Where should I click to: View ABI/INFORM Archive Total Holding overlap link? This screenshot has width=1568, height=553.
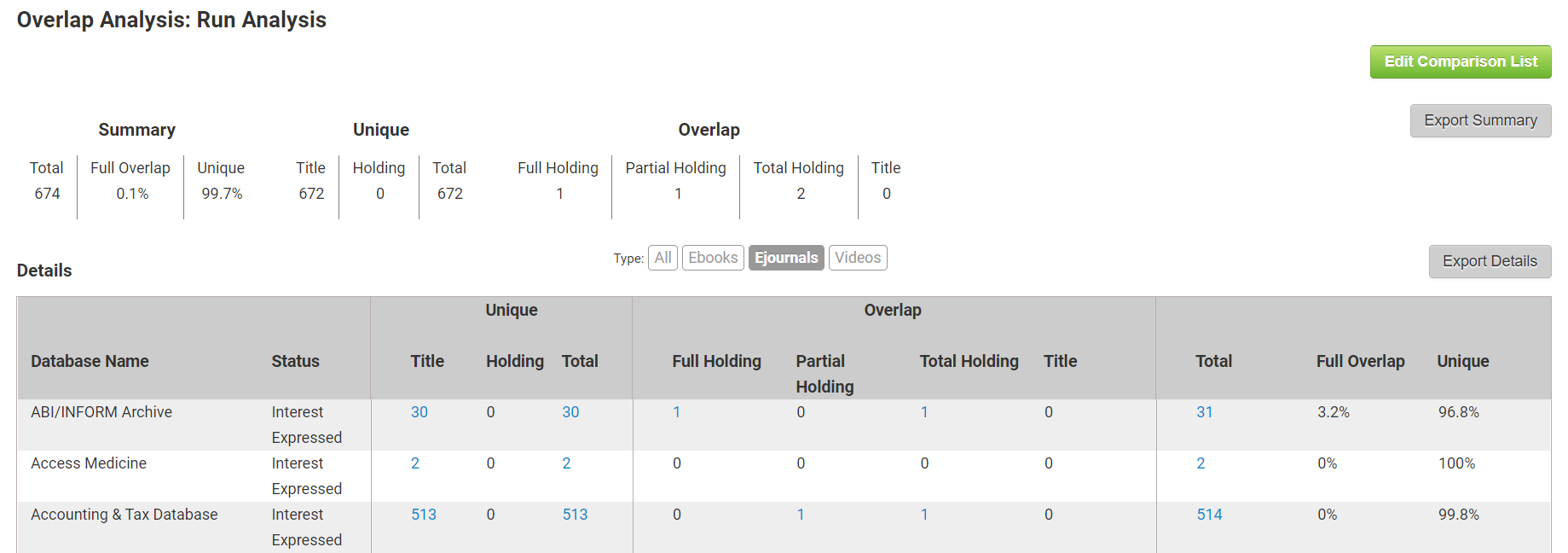tap(924, 412)
